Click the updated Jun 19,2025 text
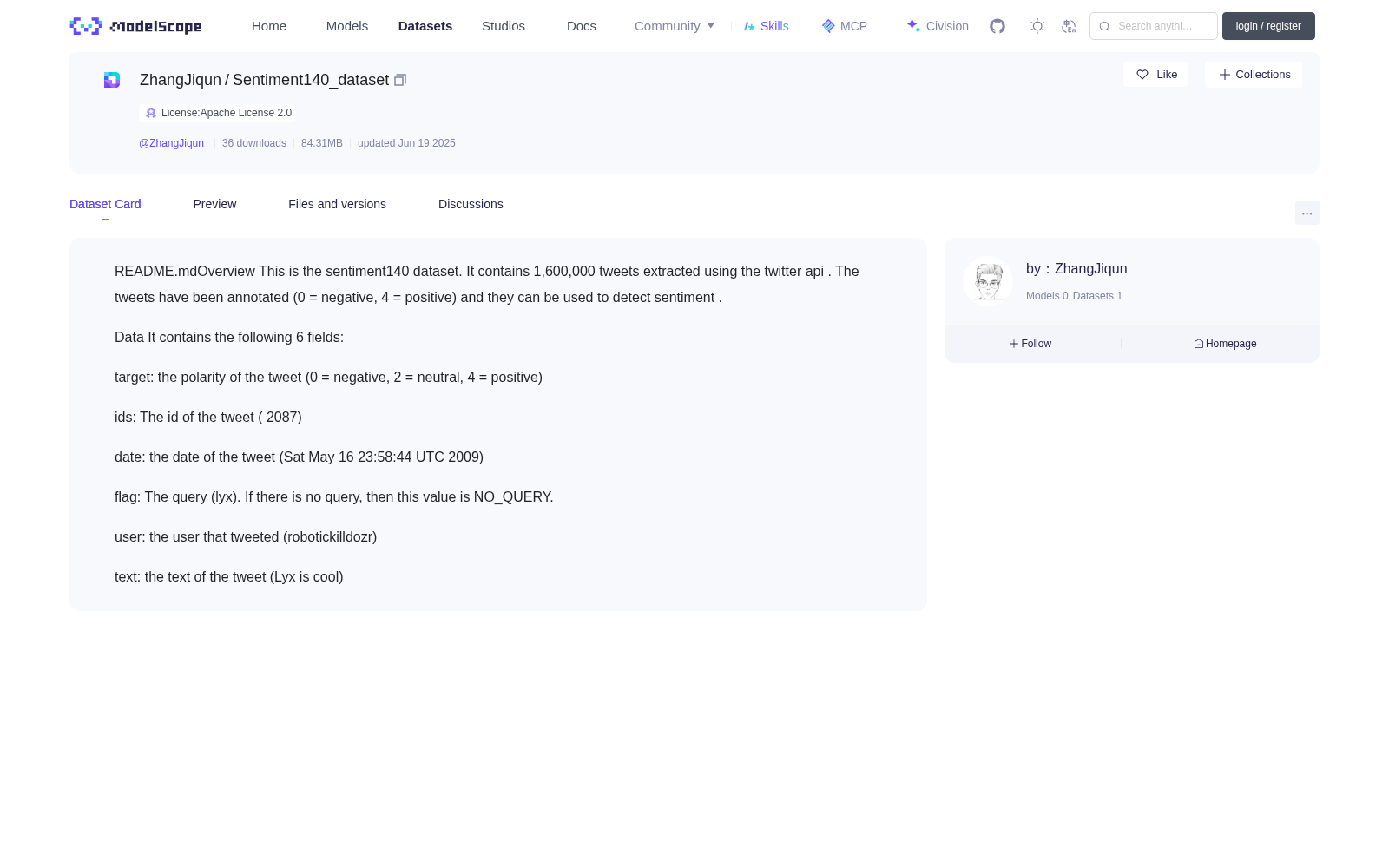The width and height of the screenshot is (1389, 868). [406, 143]
